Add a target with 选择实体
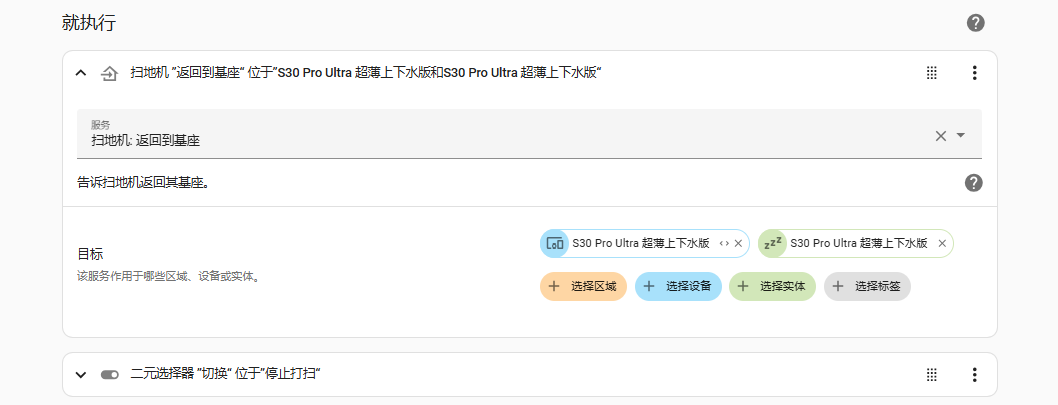Screen dimensions: 1058x405 [772, 286]
